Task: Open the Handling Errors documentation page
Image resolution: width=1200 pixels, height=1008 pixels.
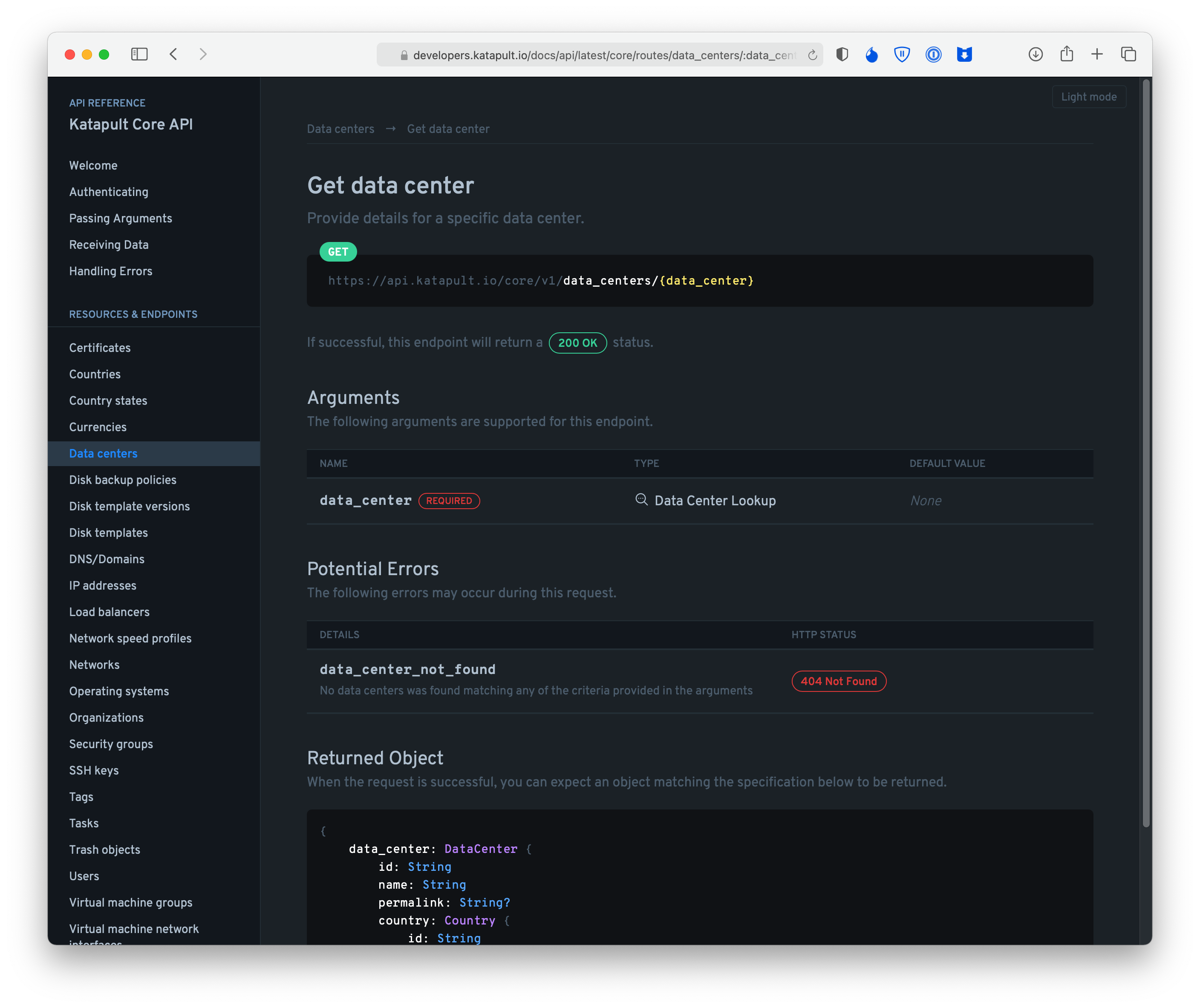Action: [x=110, y=271]
